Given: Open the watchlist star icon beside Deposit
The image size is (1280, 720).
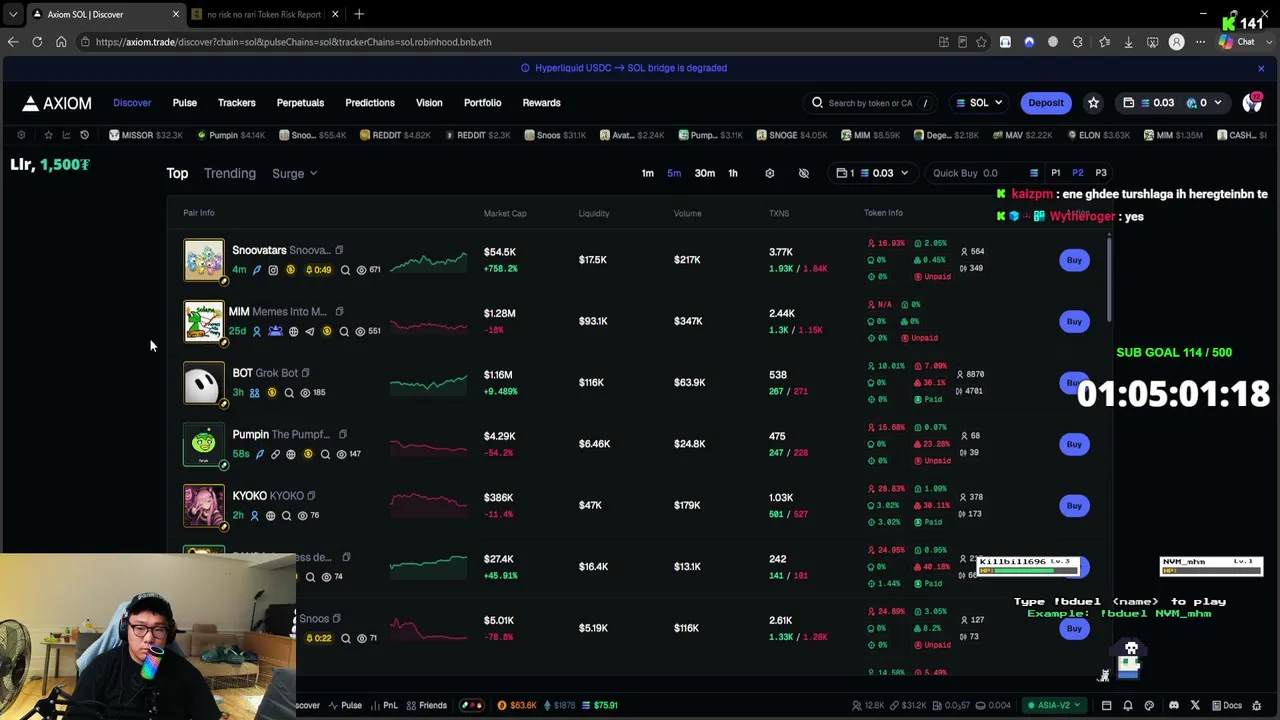Looking at the screenshot, I should 1093,103.
